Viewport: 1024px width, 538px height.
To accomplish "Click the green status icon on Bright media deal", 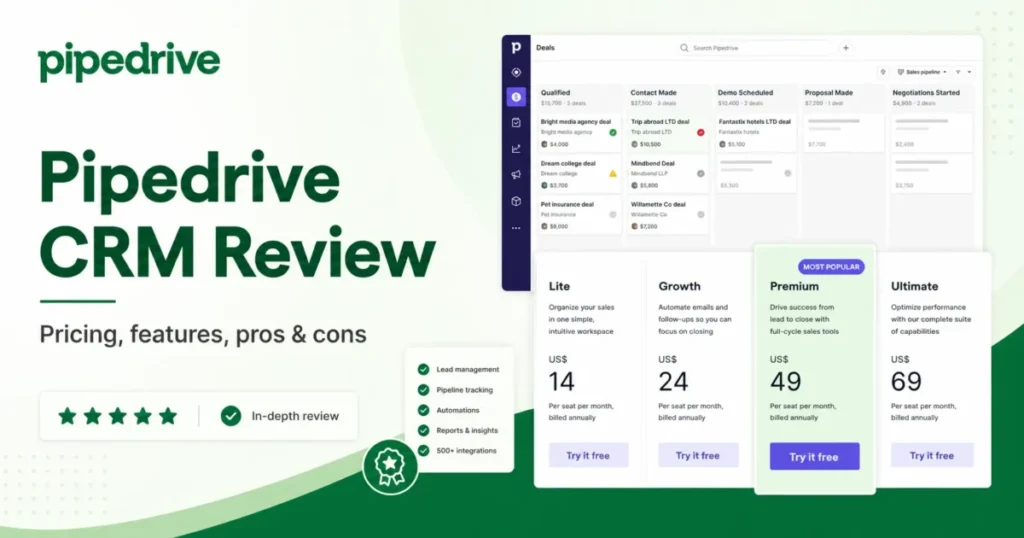I will [613, 133].
